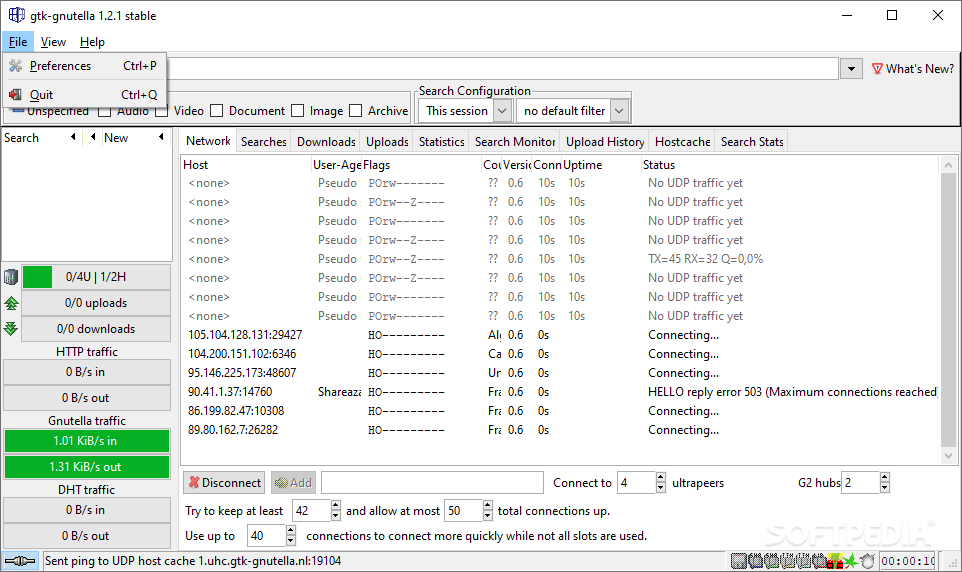Open the View menu
Viewport: 962px width, 572px height.
[53, 42]
